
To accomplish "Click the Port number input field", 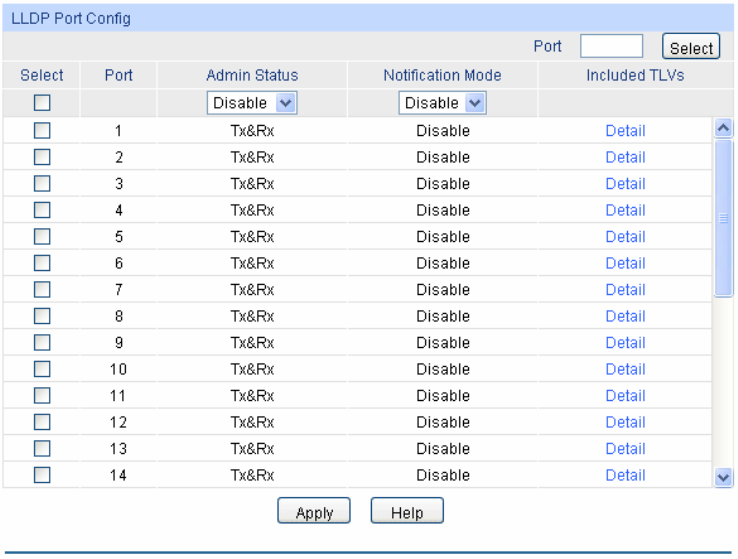I will (x=611, y=47).
